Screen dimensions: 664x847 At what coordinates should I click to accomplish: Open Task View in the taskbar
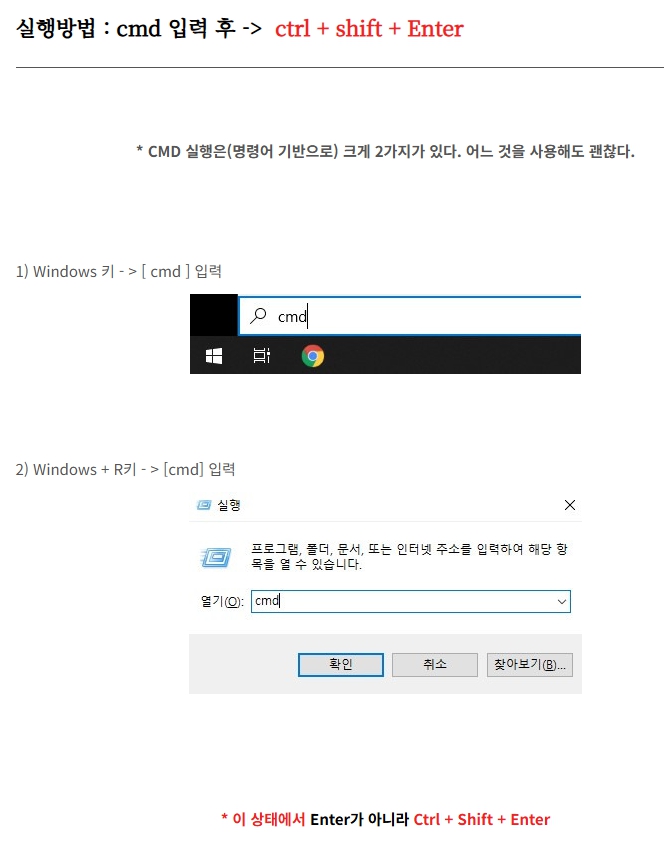261,356
